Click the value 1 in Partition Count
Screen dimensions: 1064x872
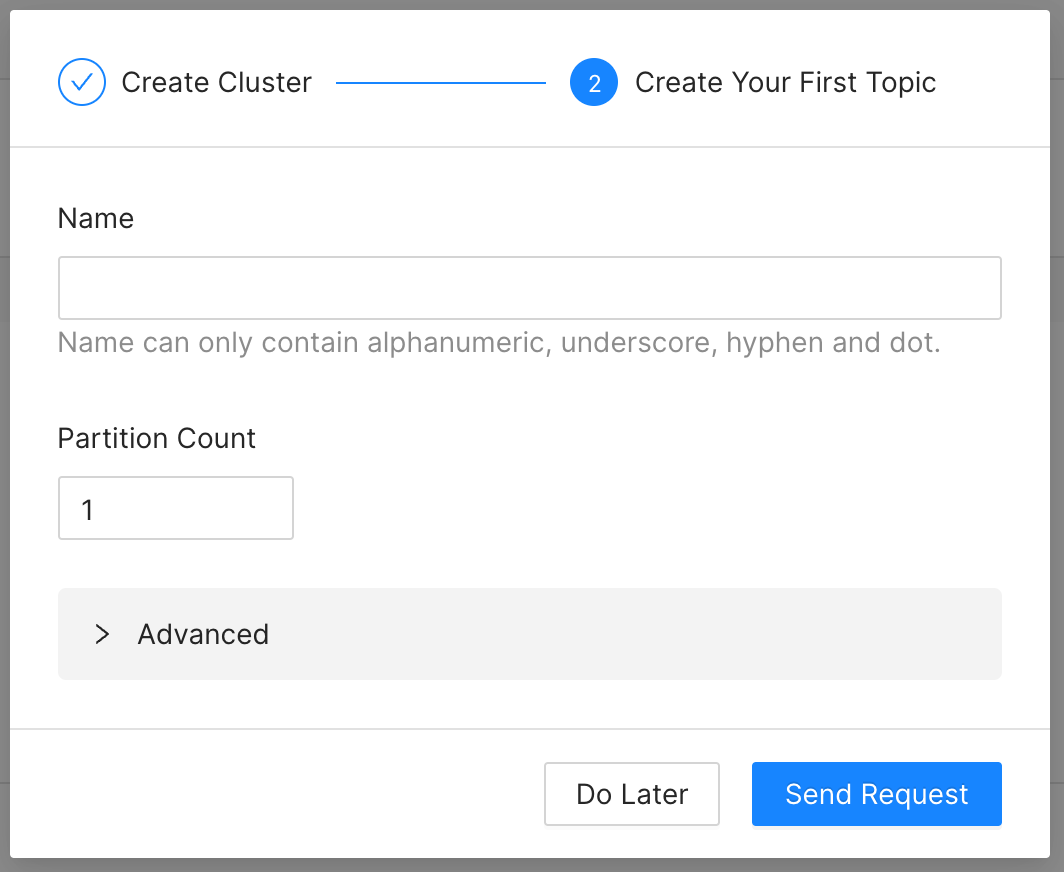[x=87, y=509]
